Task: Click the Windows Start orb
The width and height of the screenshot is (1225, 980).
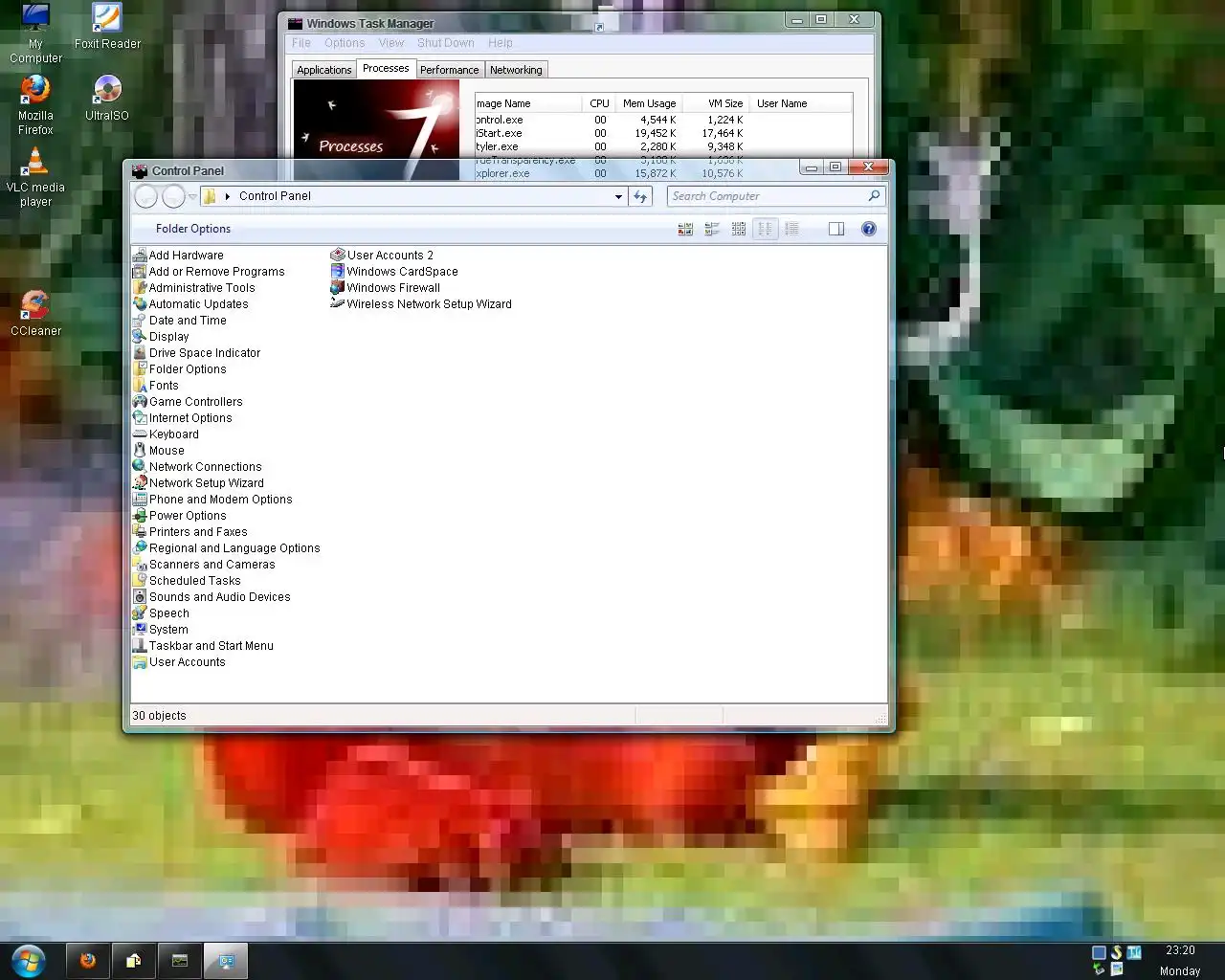Action: click(x=29, y=960)
